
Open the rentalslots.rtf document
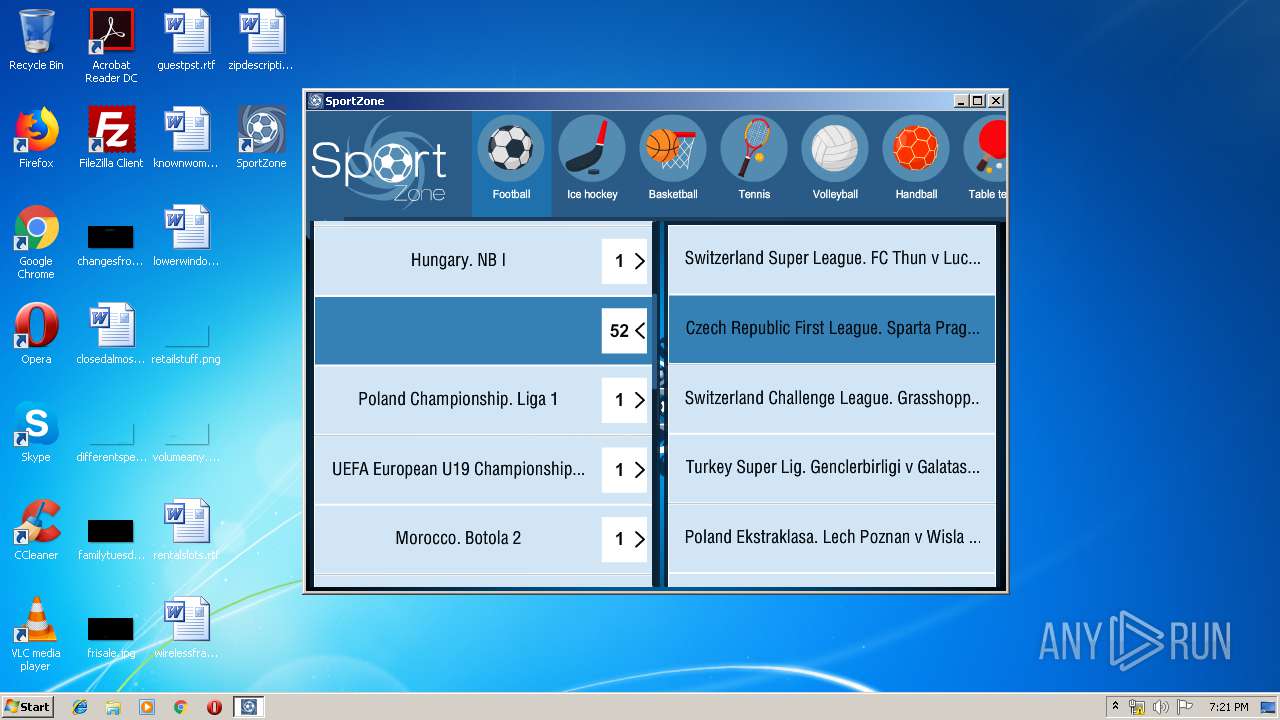tap(186, 530)
